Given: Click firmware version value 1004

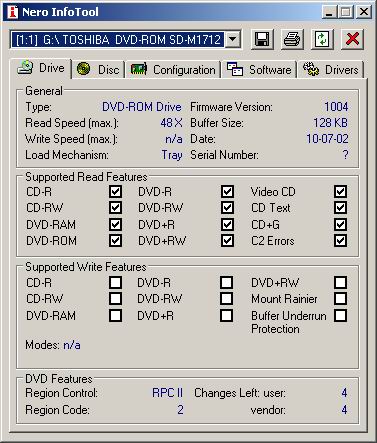Looking at the screenshot, I should click(336, 107).
